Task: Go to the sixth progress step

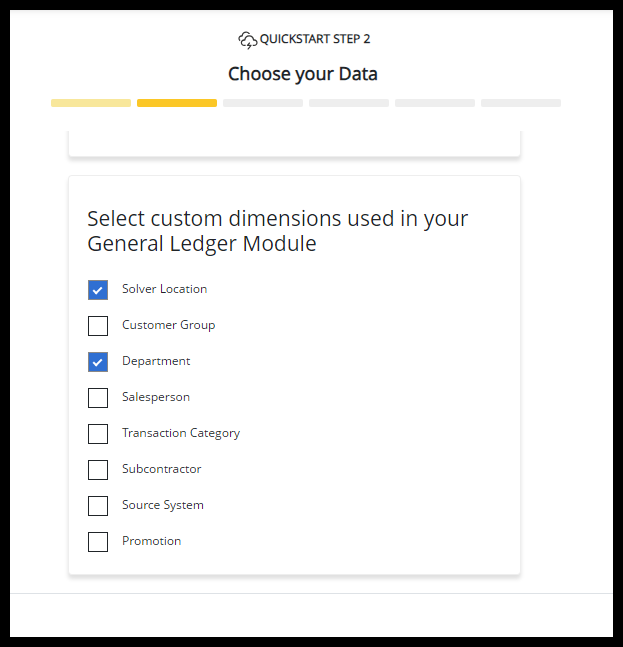Action: (x=521, y=103)
